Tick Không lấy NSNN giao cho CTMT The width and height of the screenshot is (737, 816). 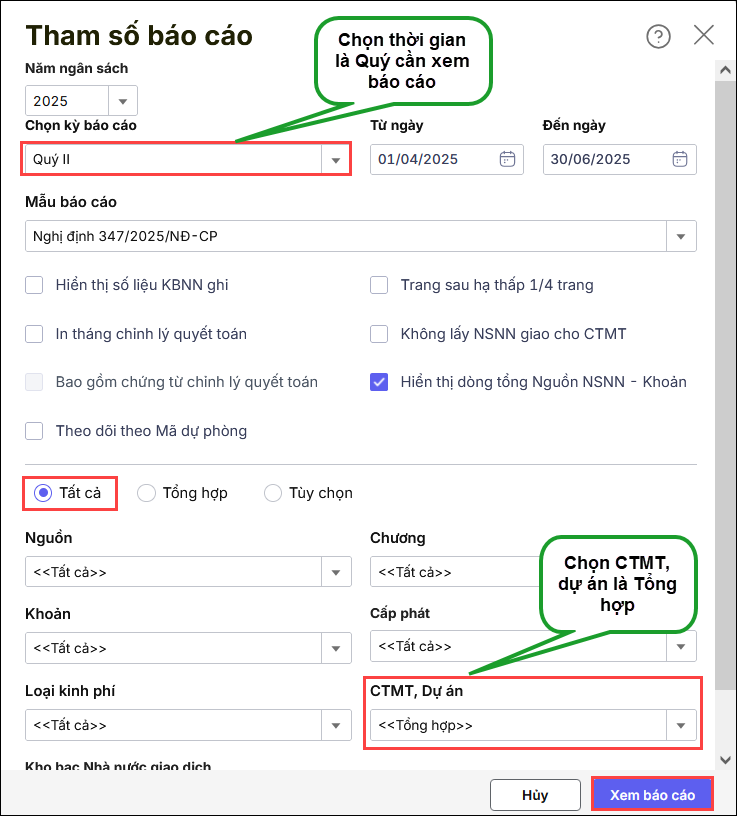(379, 334)
